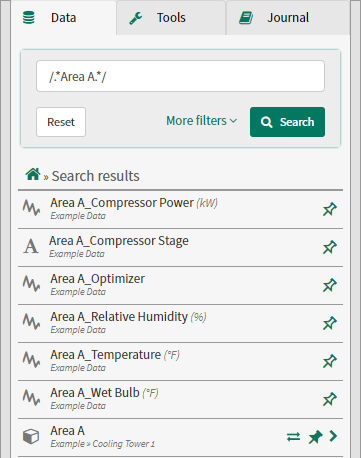Image resolution: width=361 pixels, height=458 pixels.
Task: Unpin the Area A asset
Action: click(315, 437)
